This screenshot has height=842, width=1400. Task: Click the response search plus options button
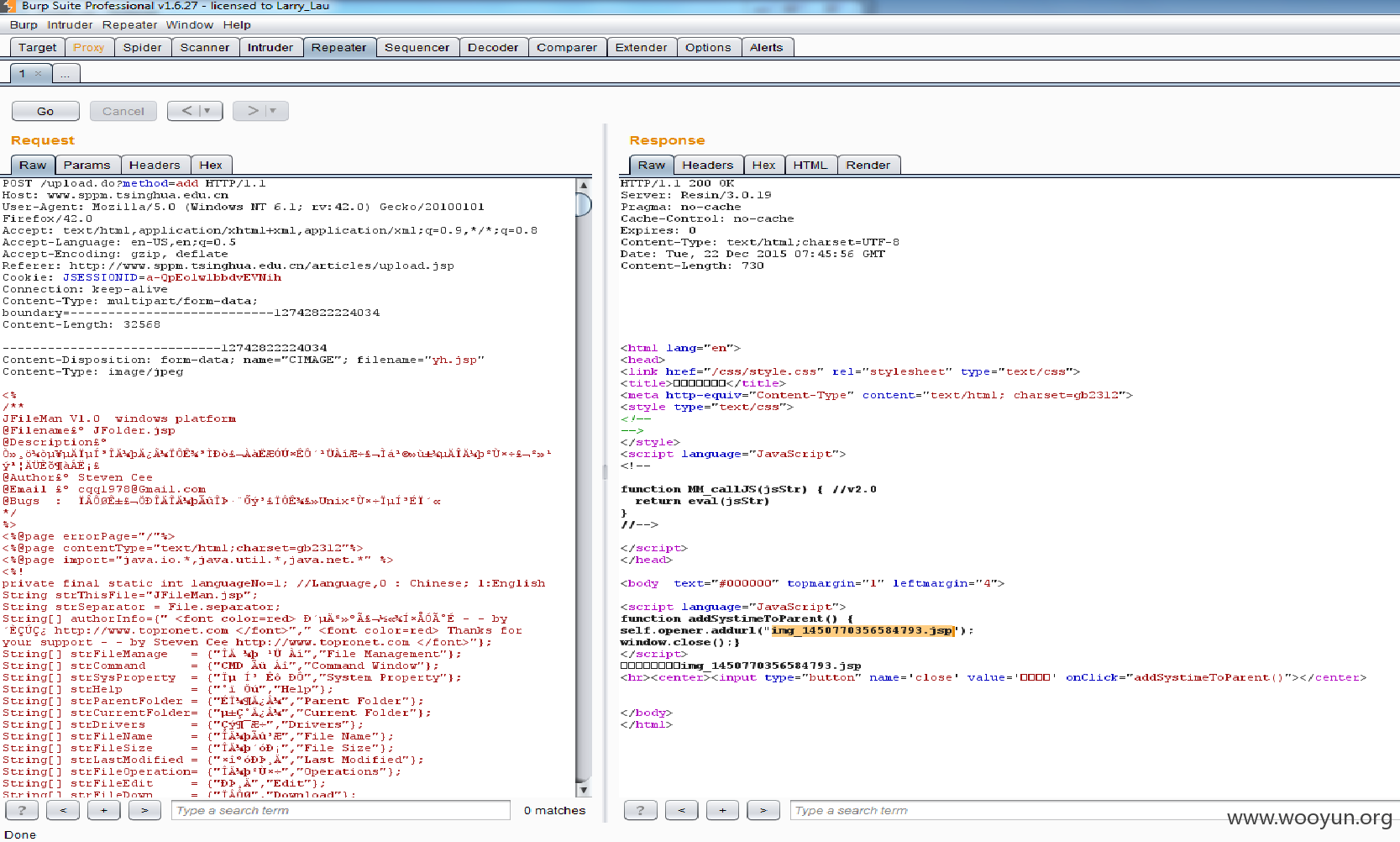tap(722, 810)
